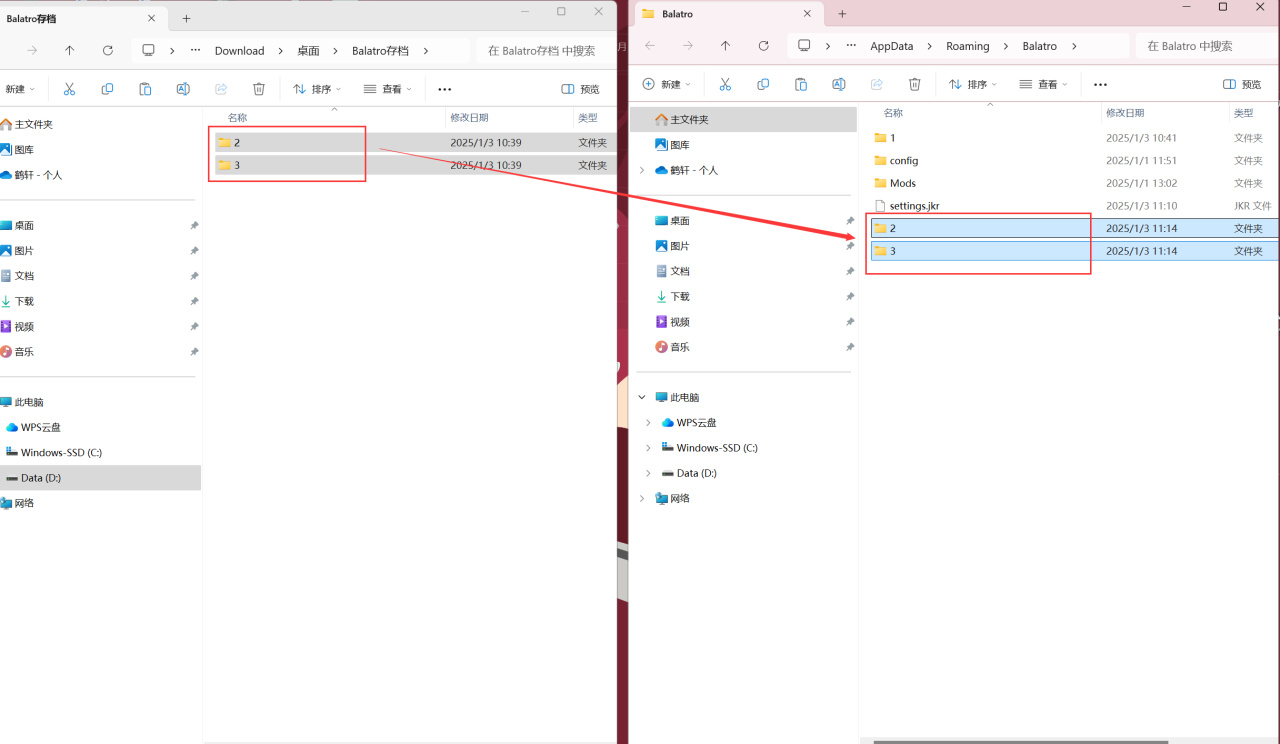Click Delete trash icon in AppData Balatro window
The width and height of the screenshot is (1280, 744).
tap(915, 84)
